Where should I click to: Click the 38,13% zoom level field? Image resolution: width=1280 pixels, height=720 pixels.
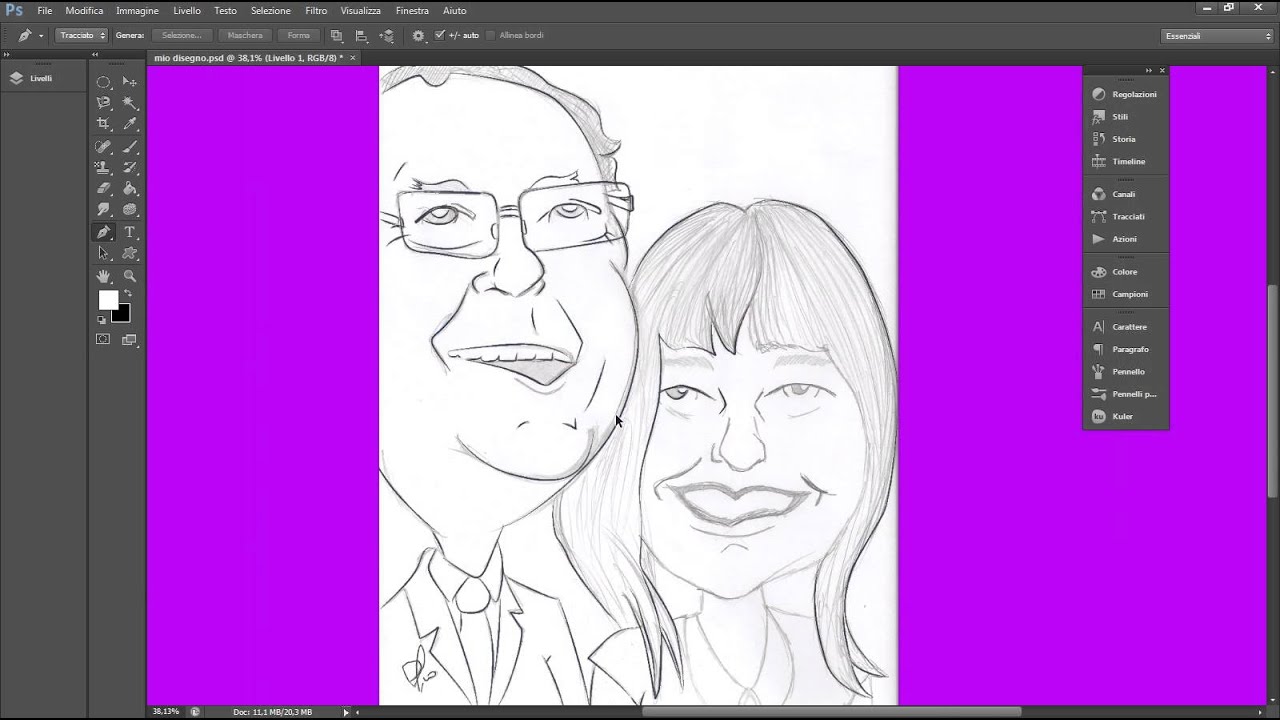click(x=166, y=712)
